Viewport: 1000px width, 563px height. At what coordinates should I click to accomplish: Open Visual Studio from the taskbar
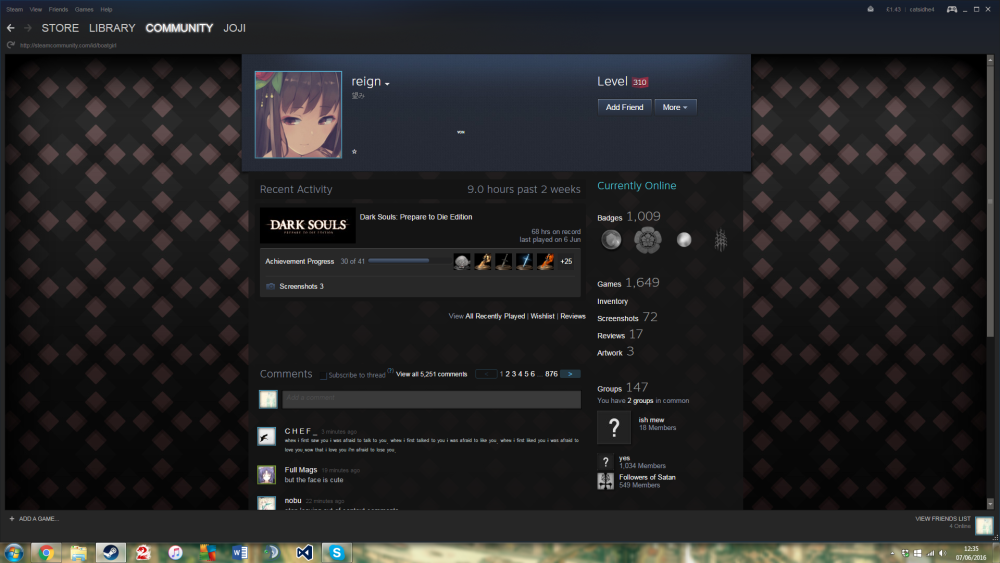pyautogui.click(x=304, y=552)
